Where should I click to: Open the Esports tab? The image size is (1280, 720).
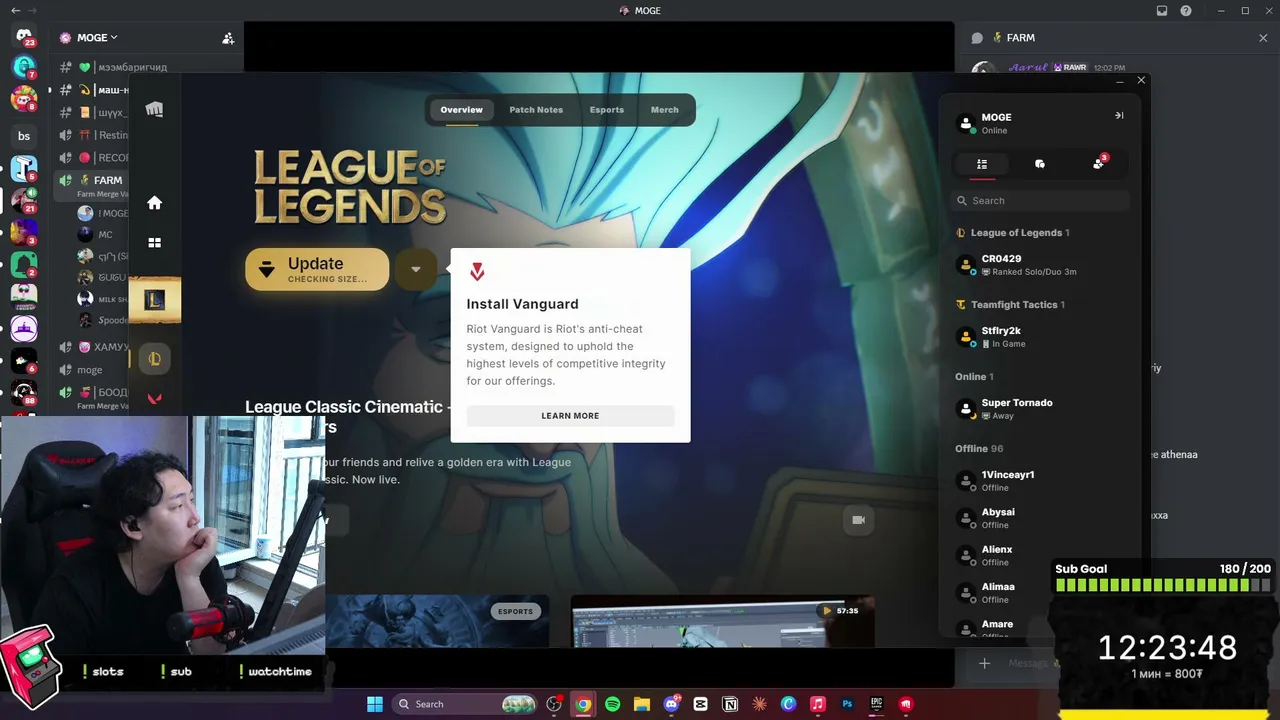pyautogui.click(x=606, y=110)
